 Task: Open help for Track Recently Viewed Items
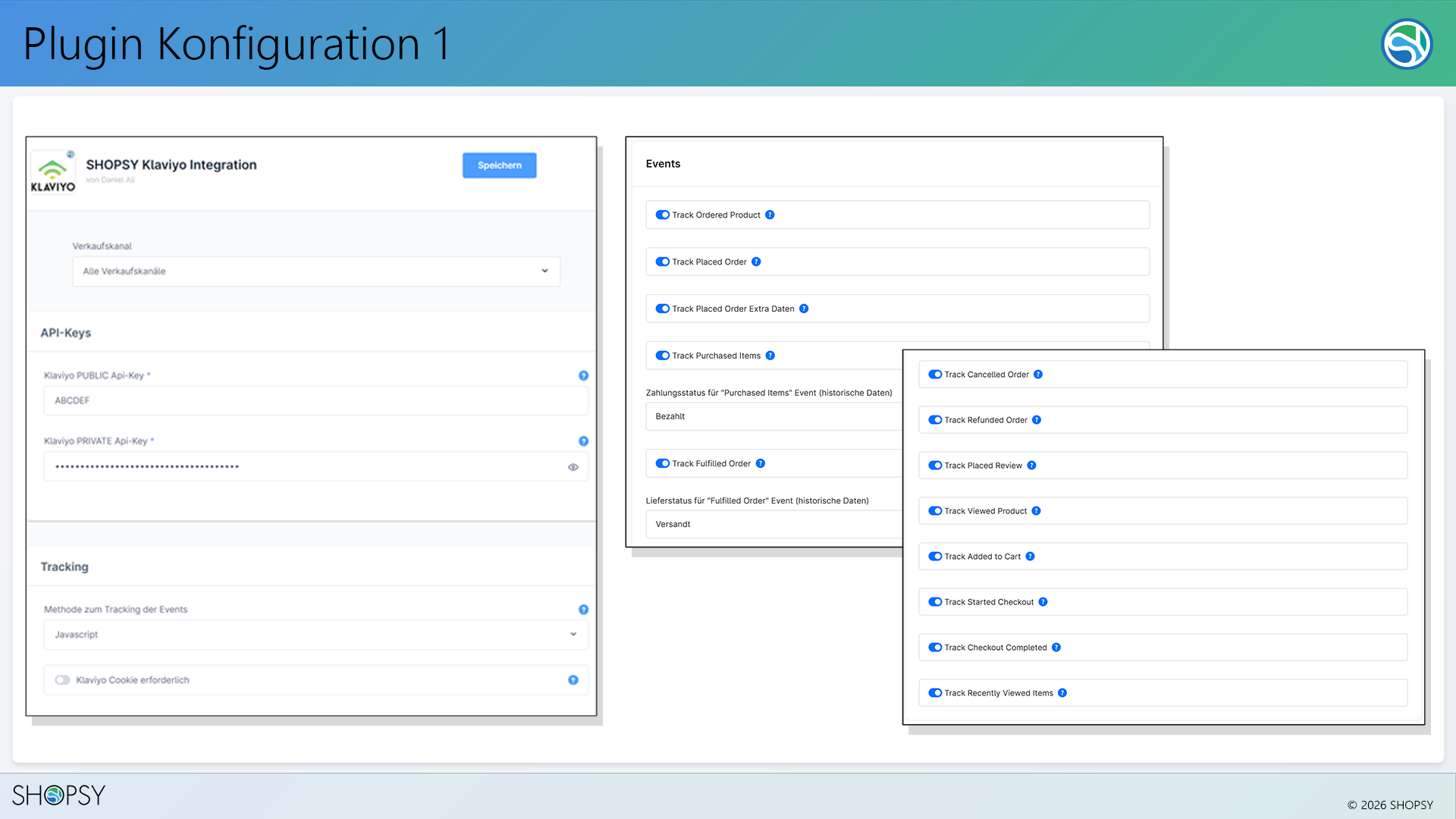[1062, 693]
